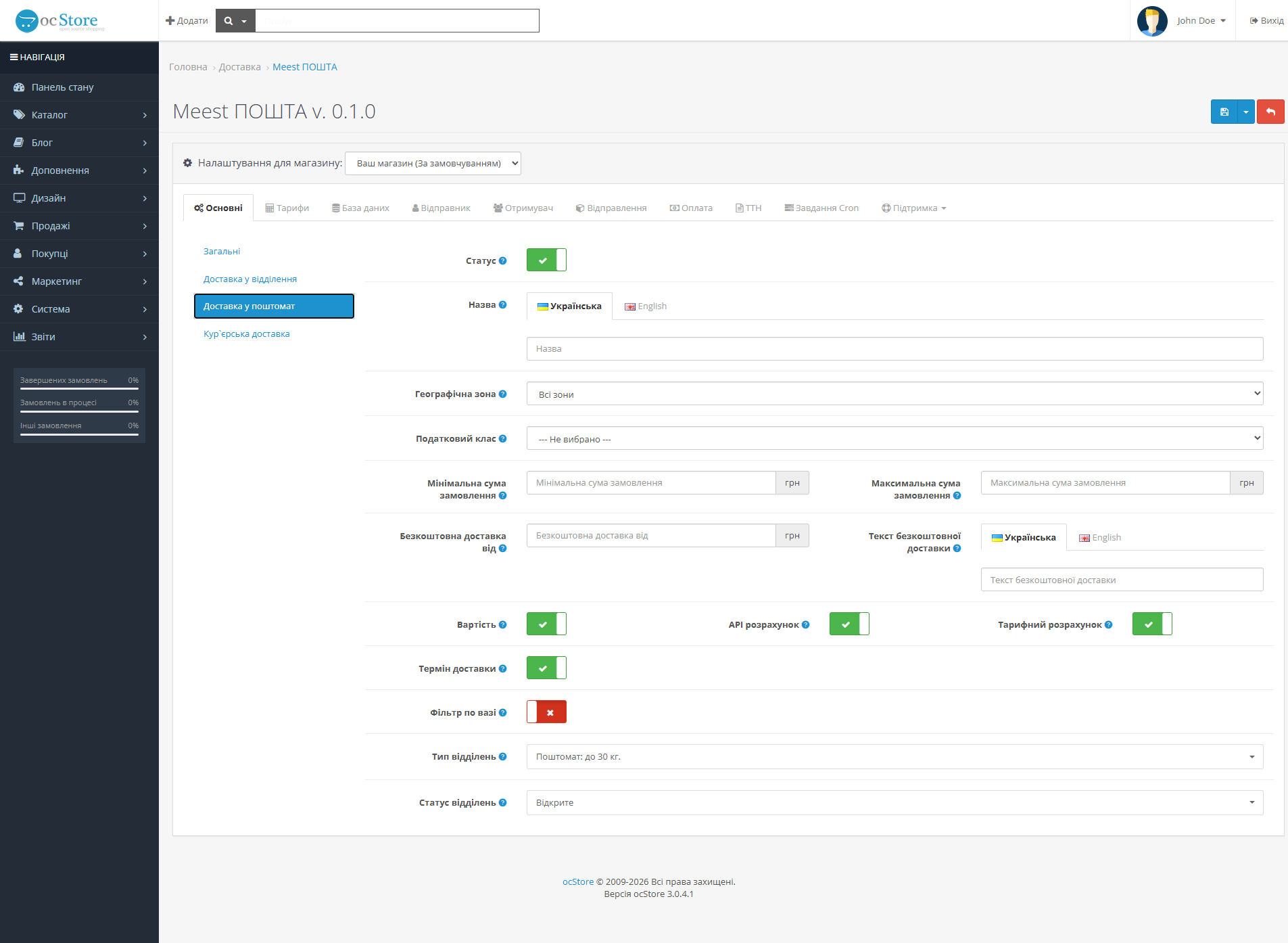
Task: Expand the Покупці sidebar menu
Action: 79,254
